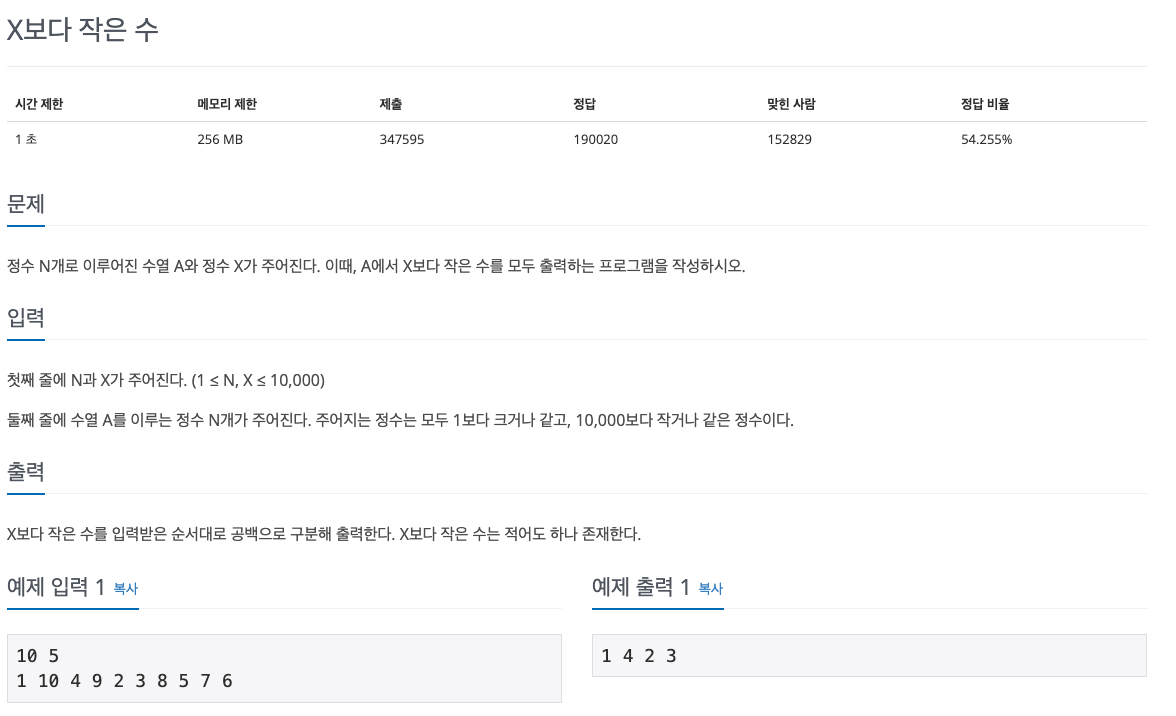Click the solver count 152829
This screenshot has width=1176, height=716.
pyautogui.click(x=791, y=139)
